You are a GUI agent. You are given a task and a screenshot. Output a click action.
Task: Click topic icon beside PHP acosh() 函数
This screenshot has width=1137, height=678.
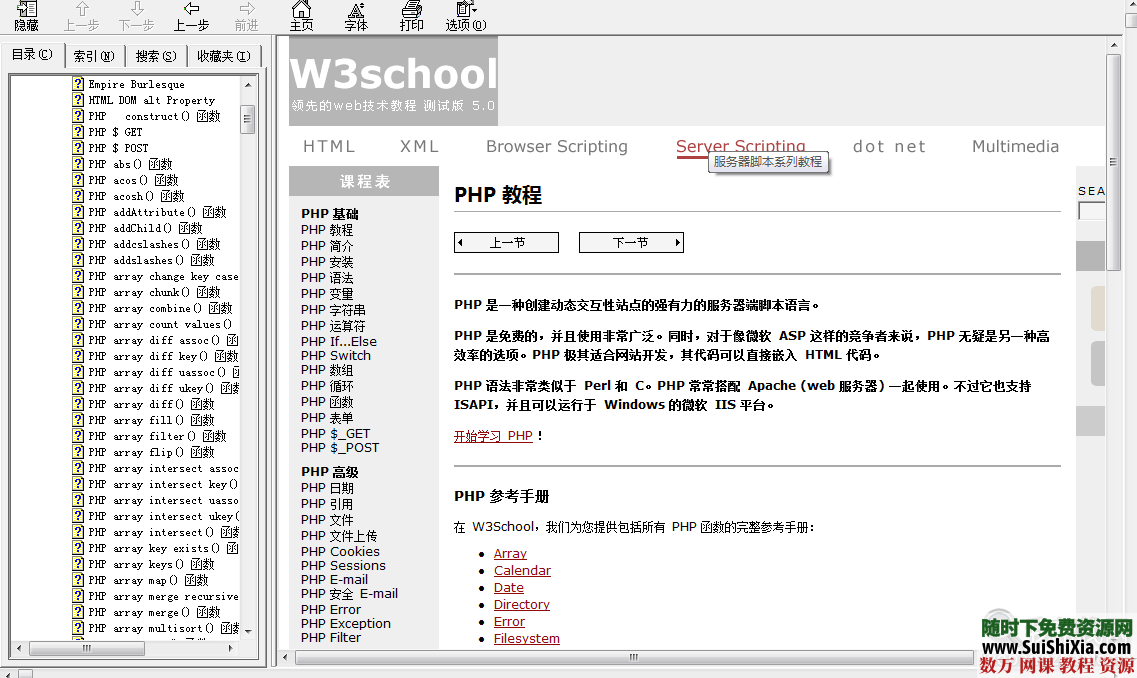[x=78, y=196]
